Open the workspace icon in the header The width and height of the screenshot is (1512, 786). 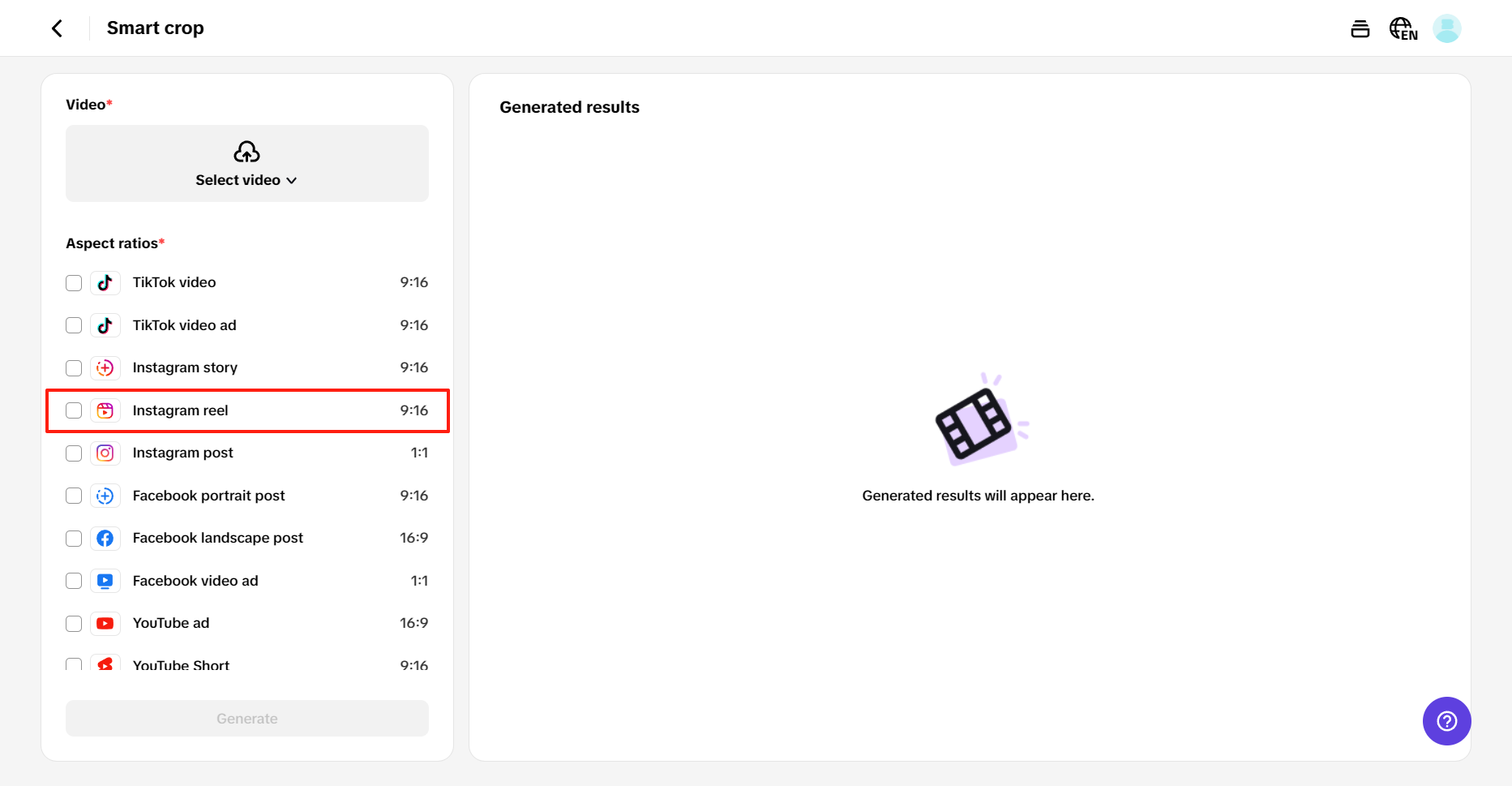1360,28
